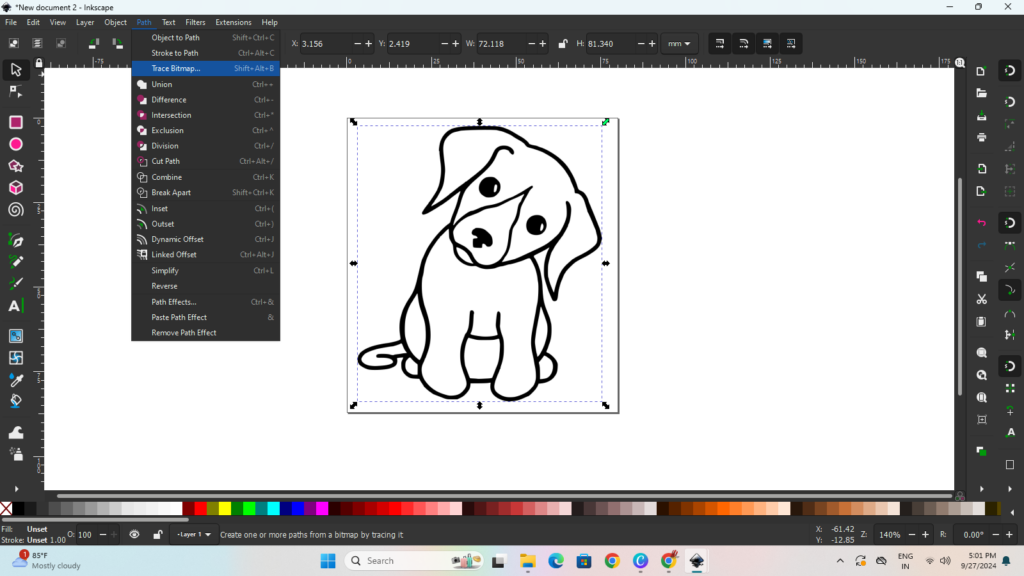Select the Star/Polygon tool

16,166
